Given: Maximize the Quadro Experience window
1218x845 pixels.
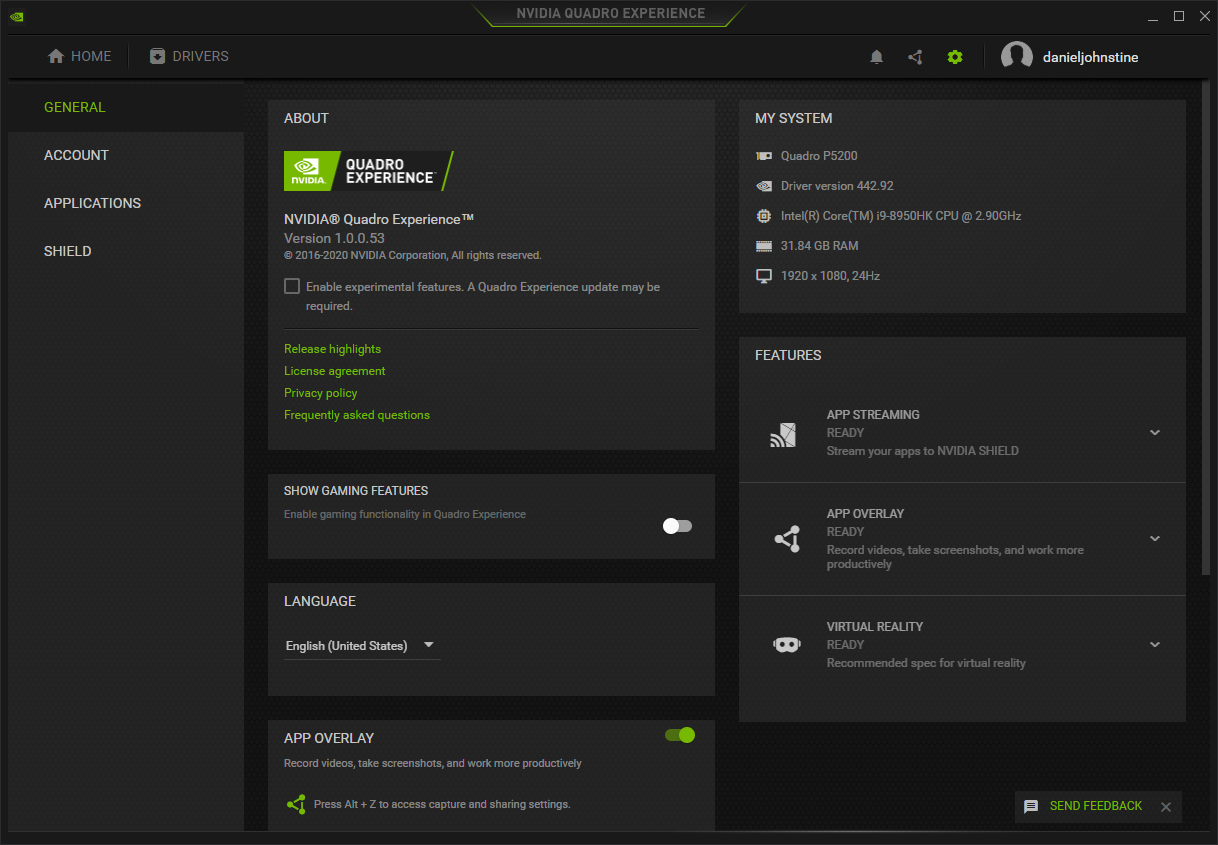Looking at the screenshot, I should coord(1179,16).
